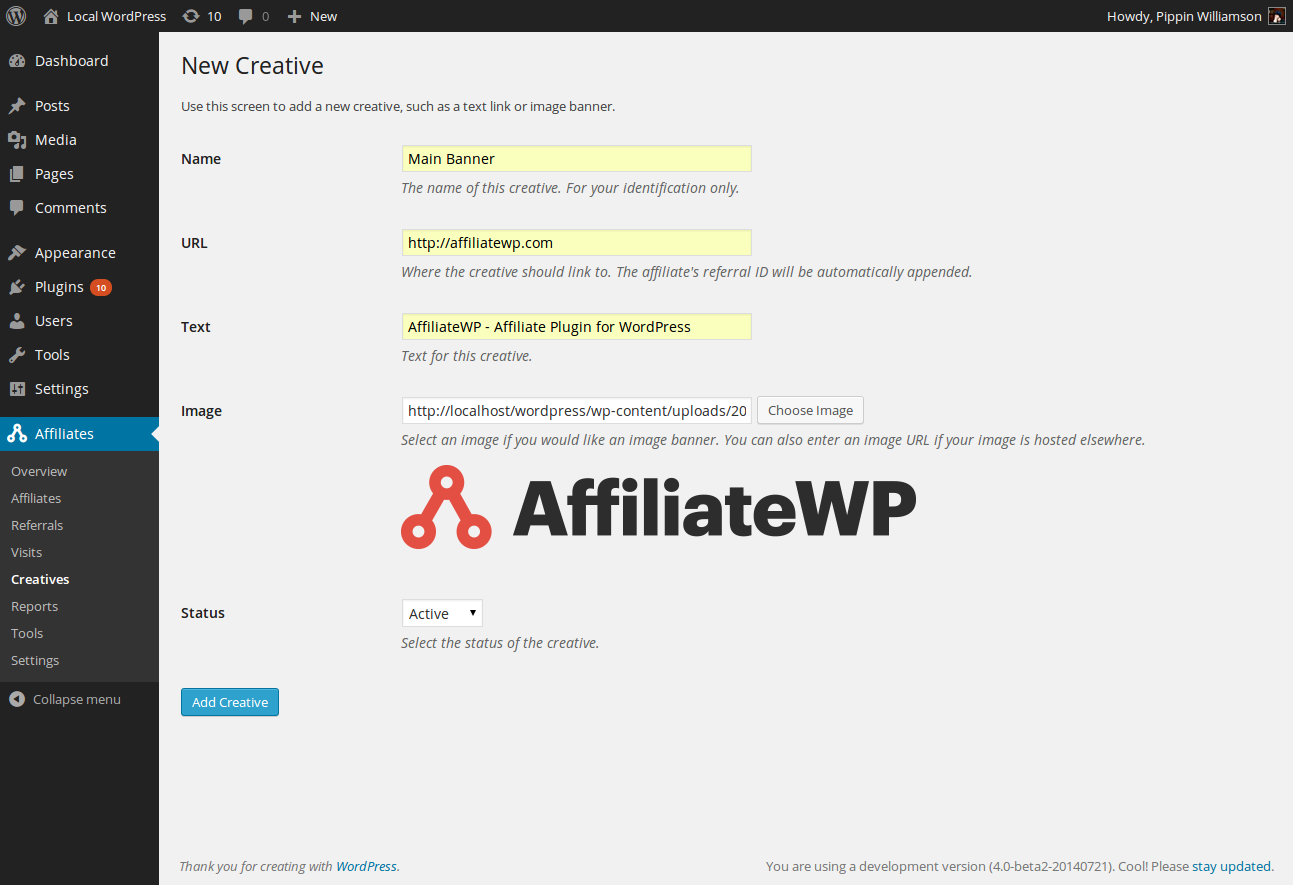Click the AffiliateWP banner image preview
Screen dimensions: 1293x885
tap(659, 507)
